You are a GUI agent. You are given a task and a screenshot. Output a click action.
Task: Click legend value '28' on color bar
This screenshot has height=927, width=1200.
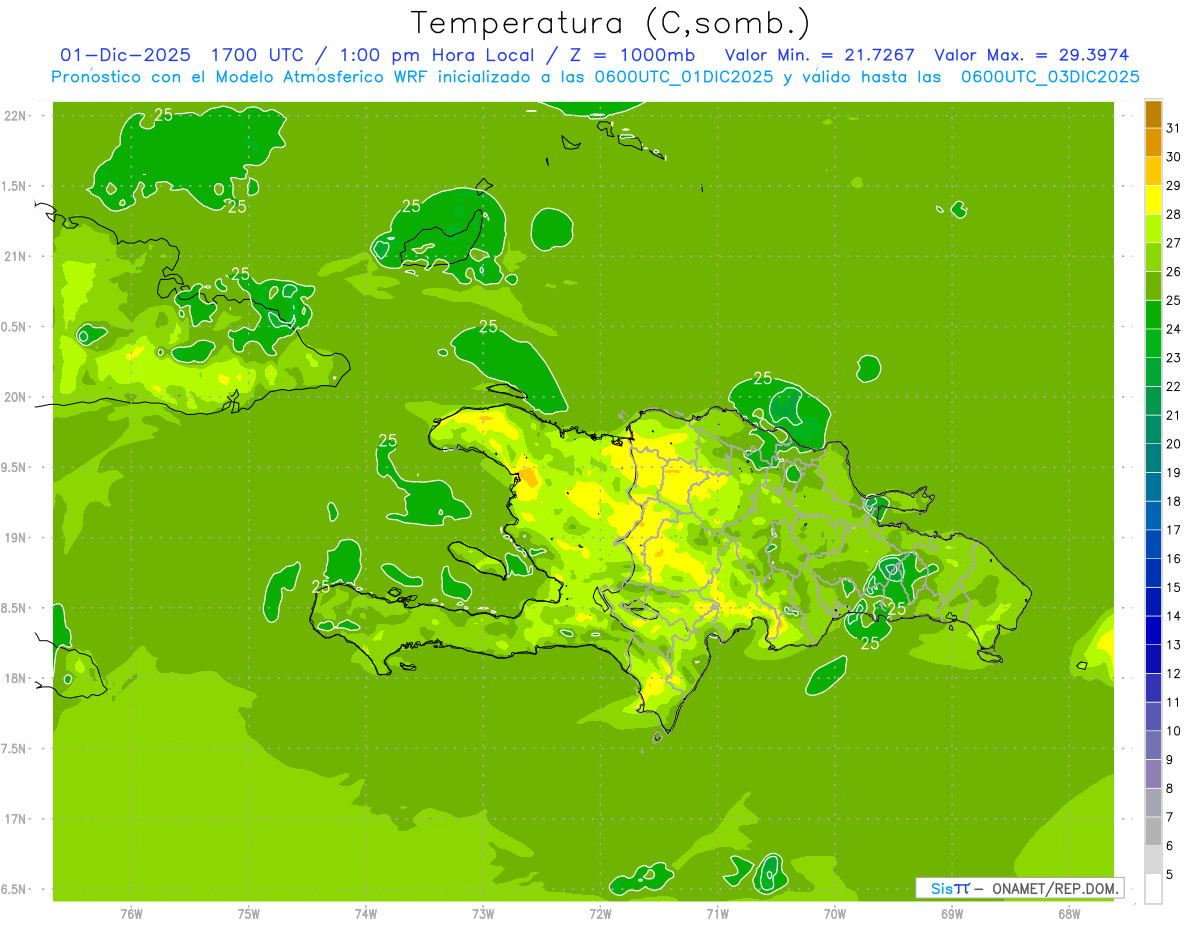(x=1173, y=214)
